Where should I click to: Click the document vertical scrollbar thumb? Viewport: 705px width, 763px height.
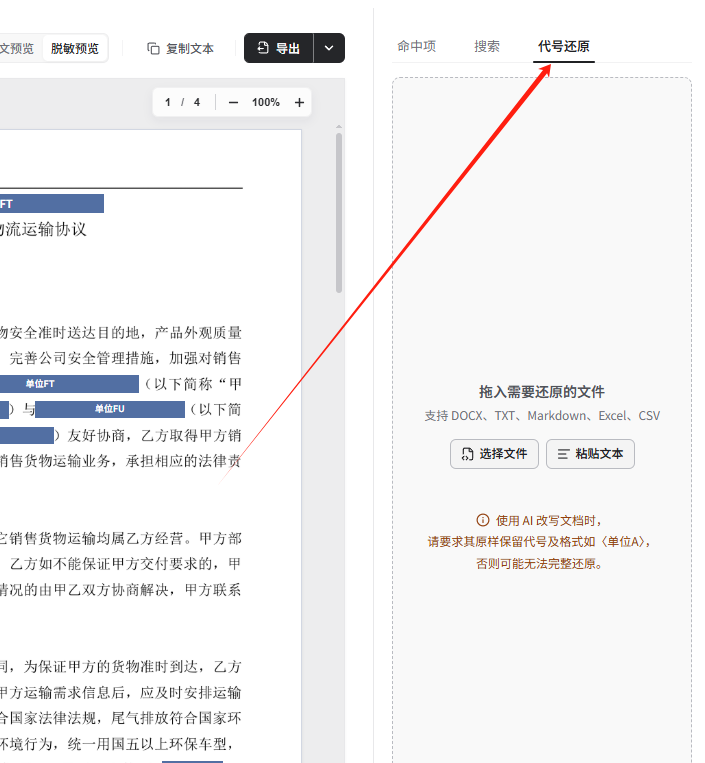(339, 213)
